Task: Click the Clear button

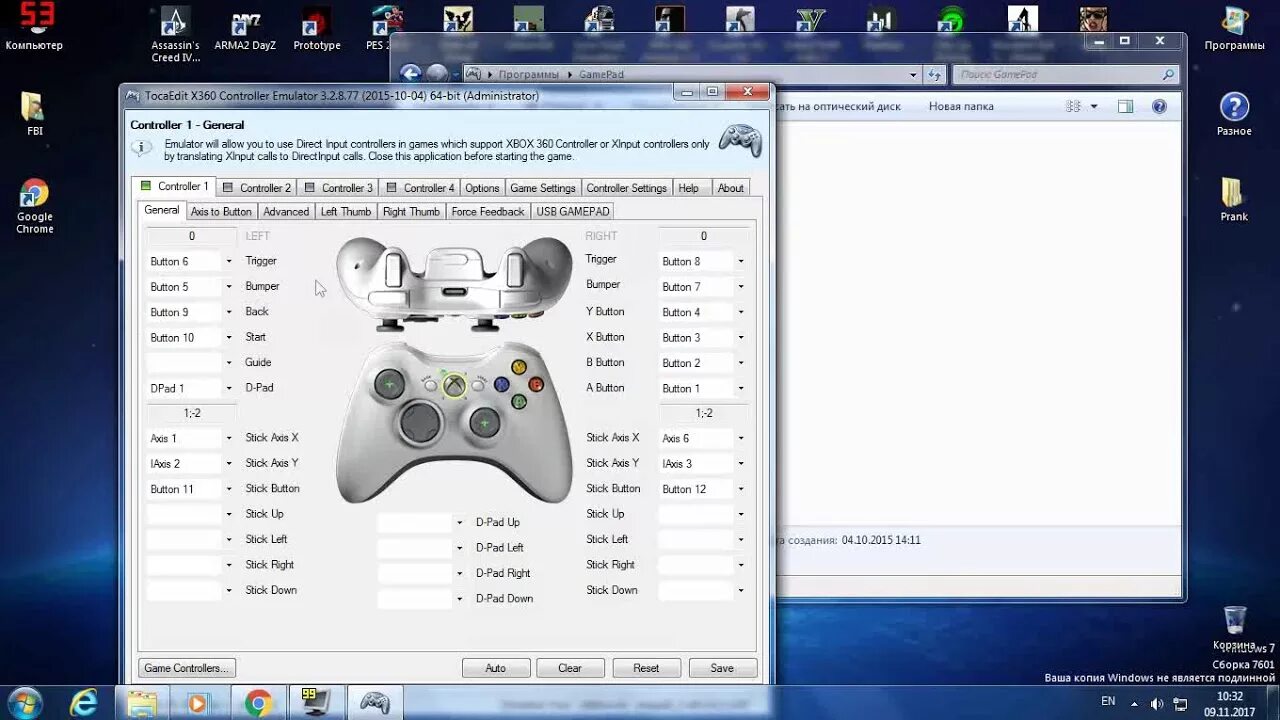Action: coord(570,668)
